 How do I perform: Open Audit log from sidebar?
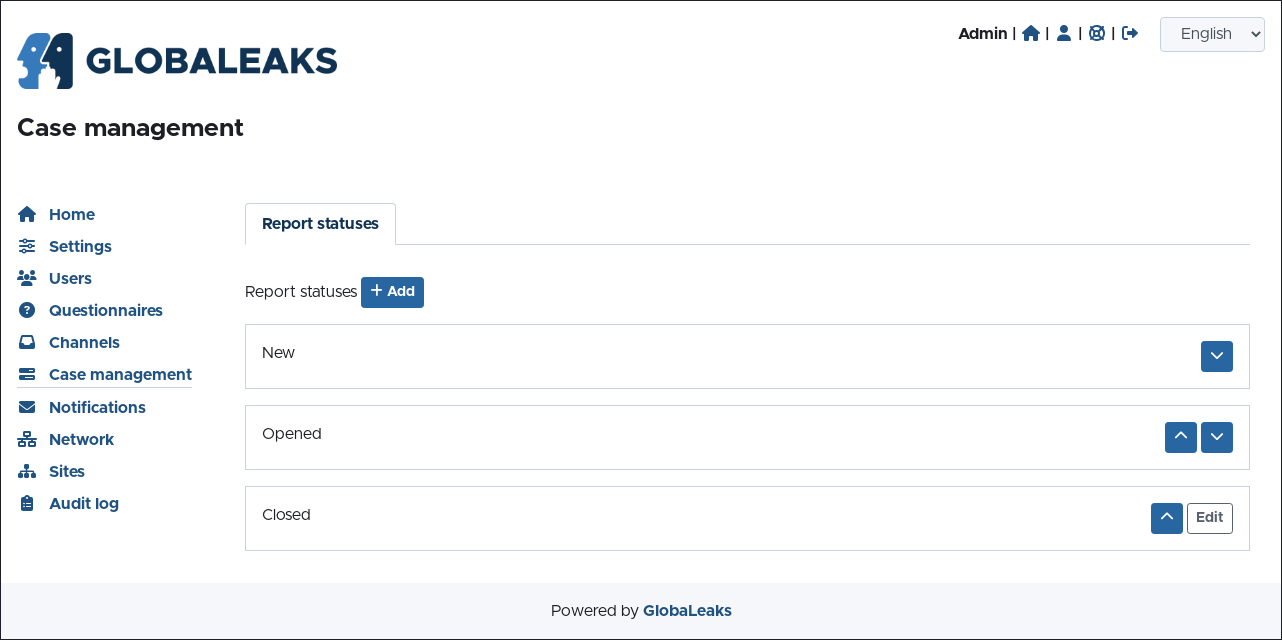(x=83, y=503)
